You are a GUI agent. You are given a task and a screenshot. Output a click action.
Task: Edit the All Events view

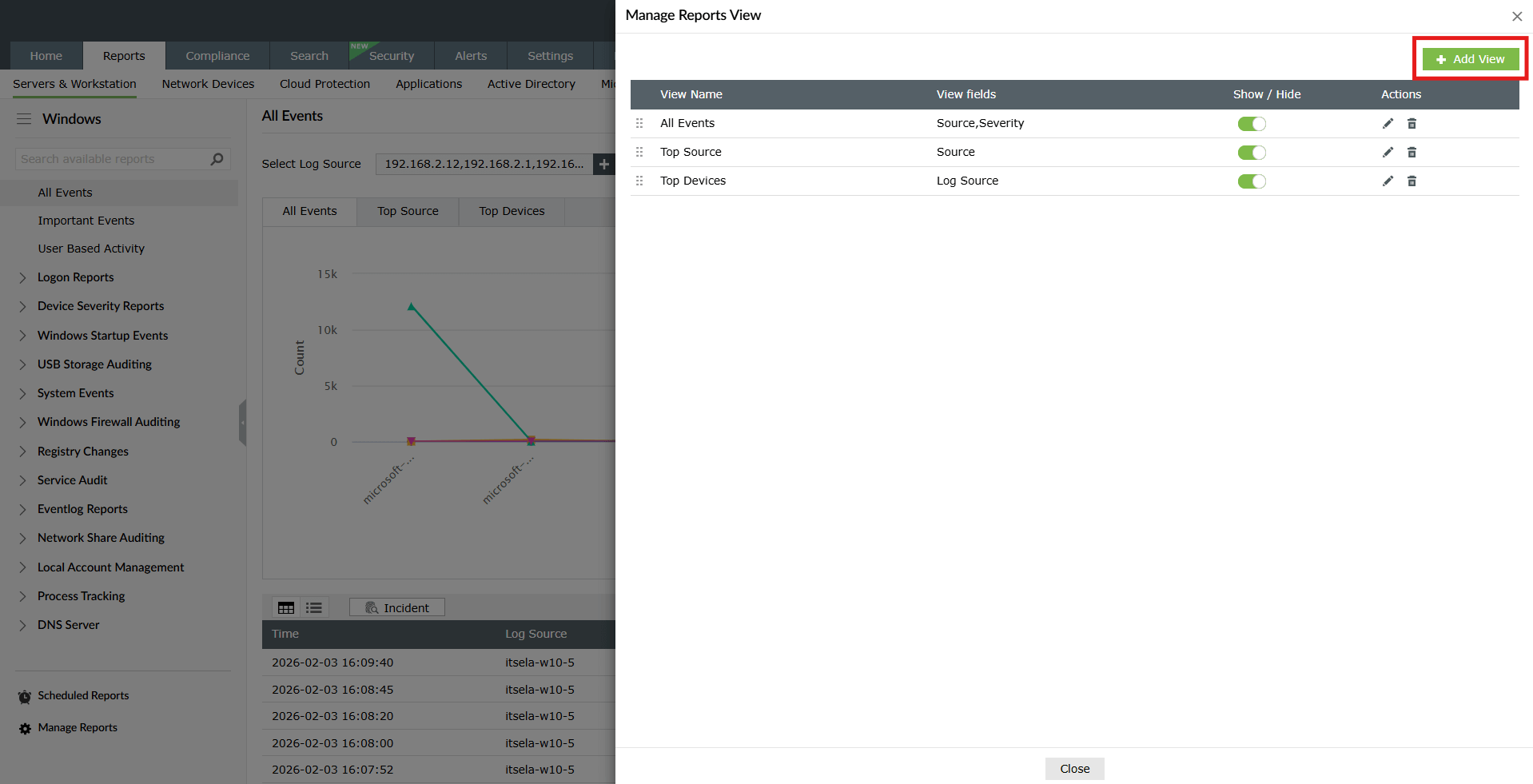pos(1388,123)
